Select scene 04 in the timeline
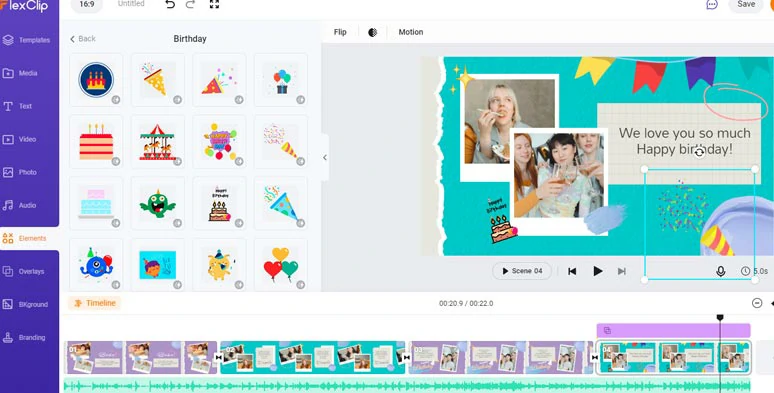Image resolution: width=774 pixels, height=393 pixels. (x=673, y=357)
